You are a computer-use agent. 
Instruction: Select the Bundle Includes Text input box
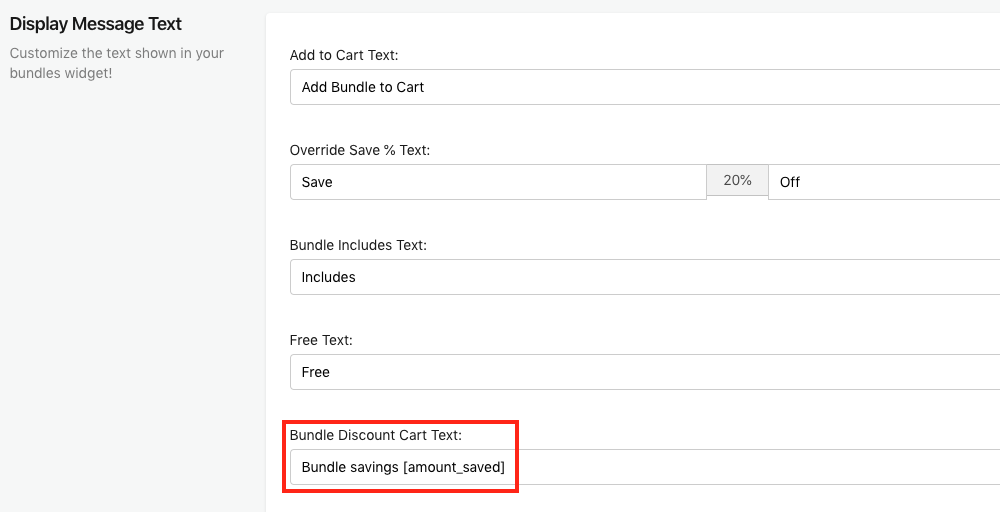point(645,277)
